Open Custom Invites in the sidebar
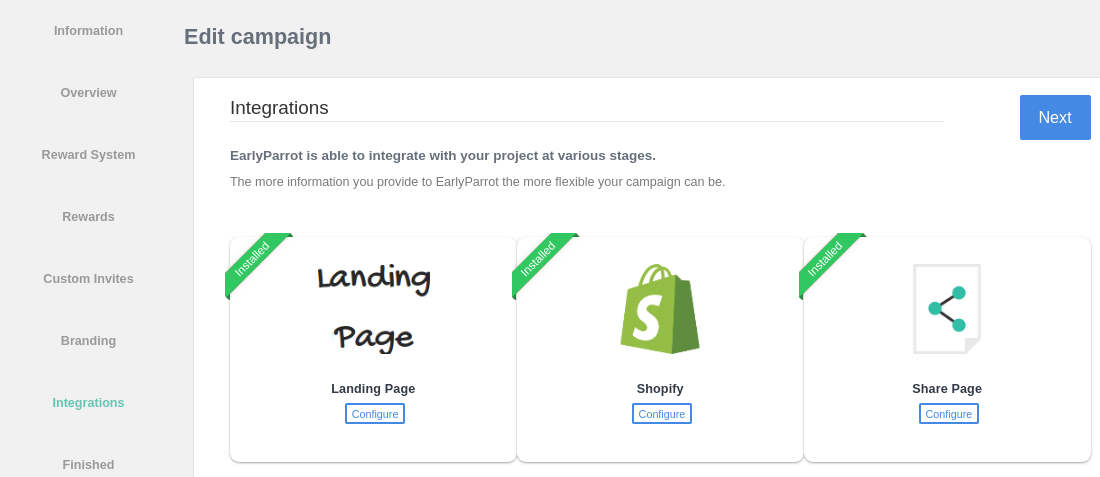This screenshot has height=477, width=1100. 88,278
